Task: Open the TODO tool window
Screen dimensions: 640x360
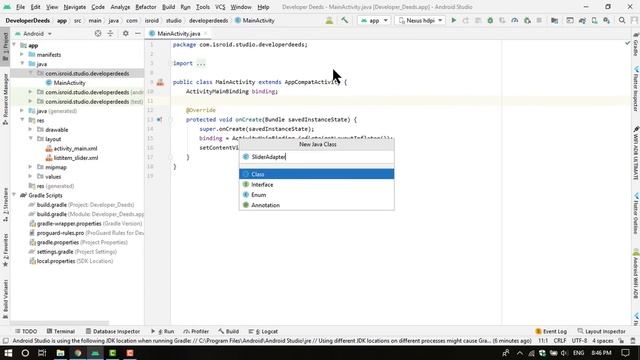Action: (26, 331)
